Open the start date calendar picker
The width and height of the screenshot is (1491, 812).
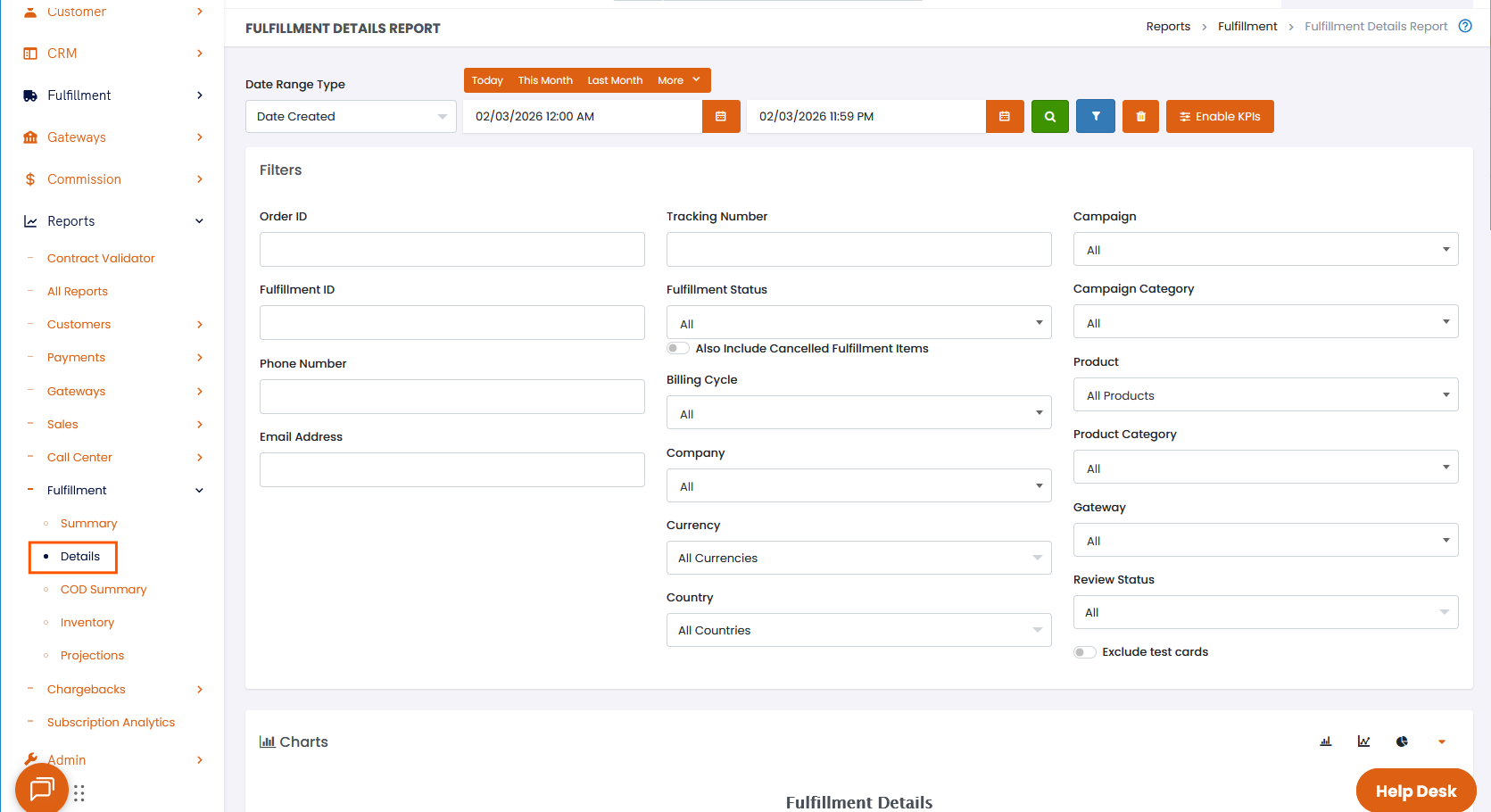point(720,117)
